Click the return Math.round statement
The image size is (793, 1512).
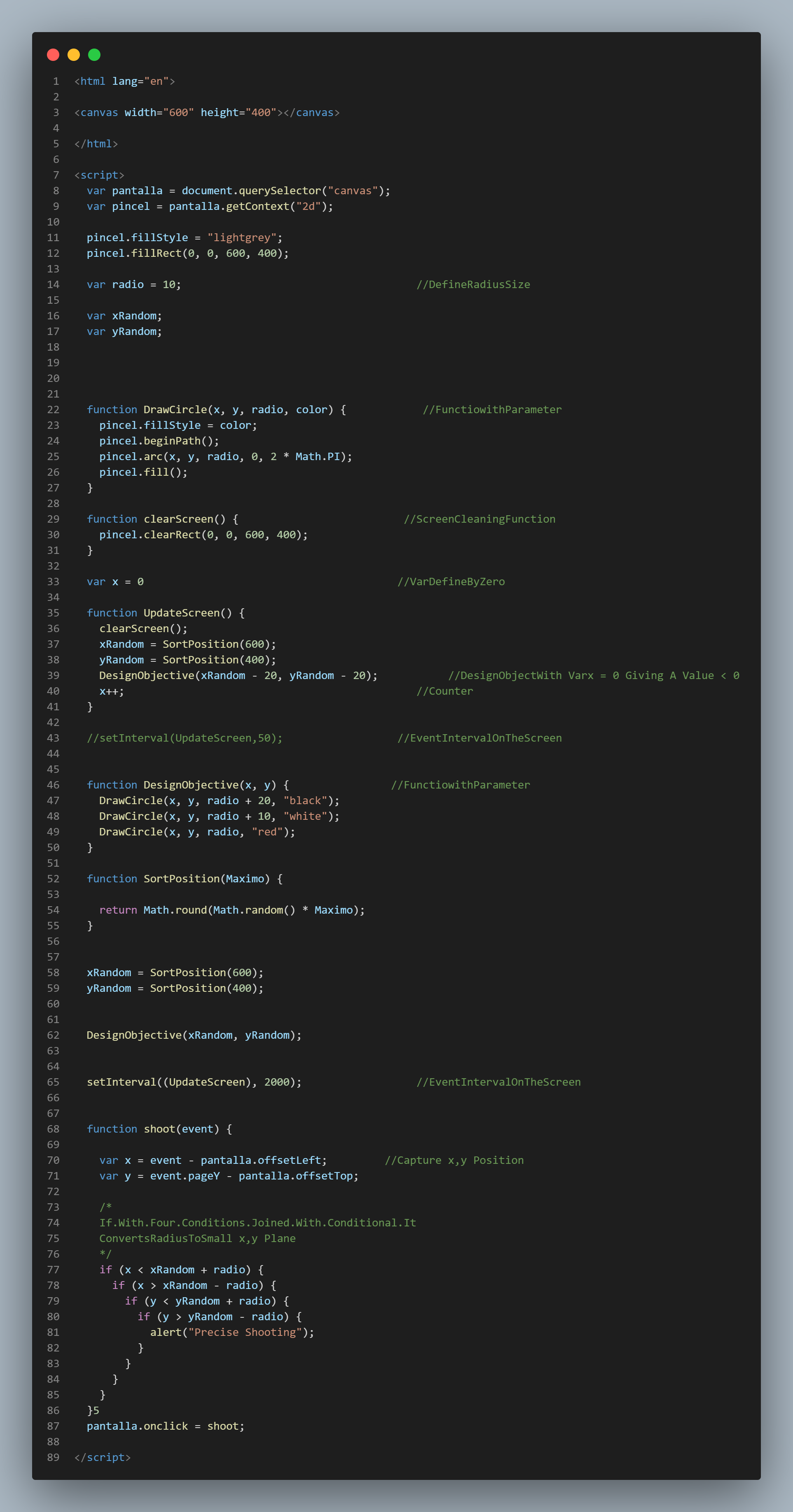click(x=232, y=910)
